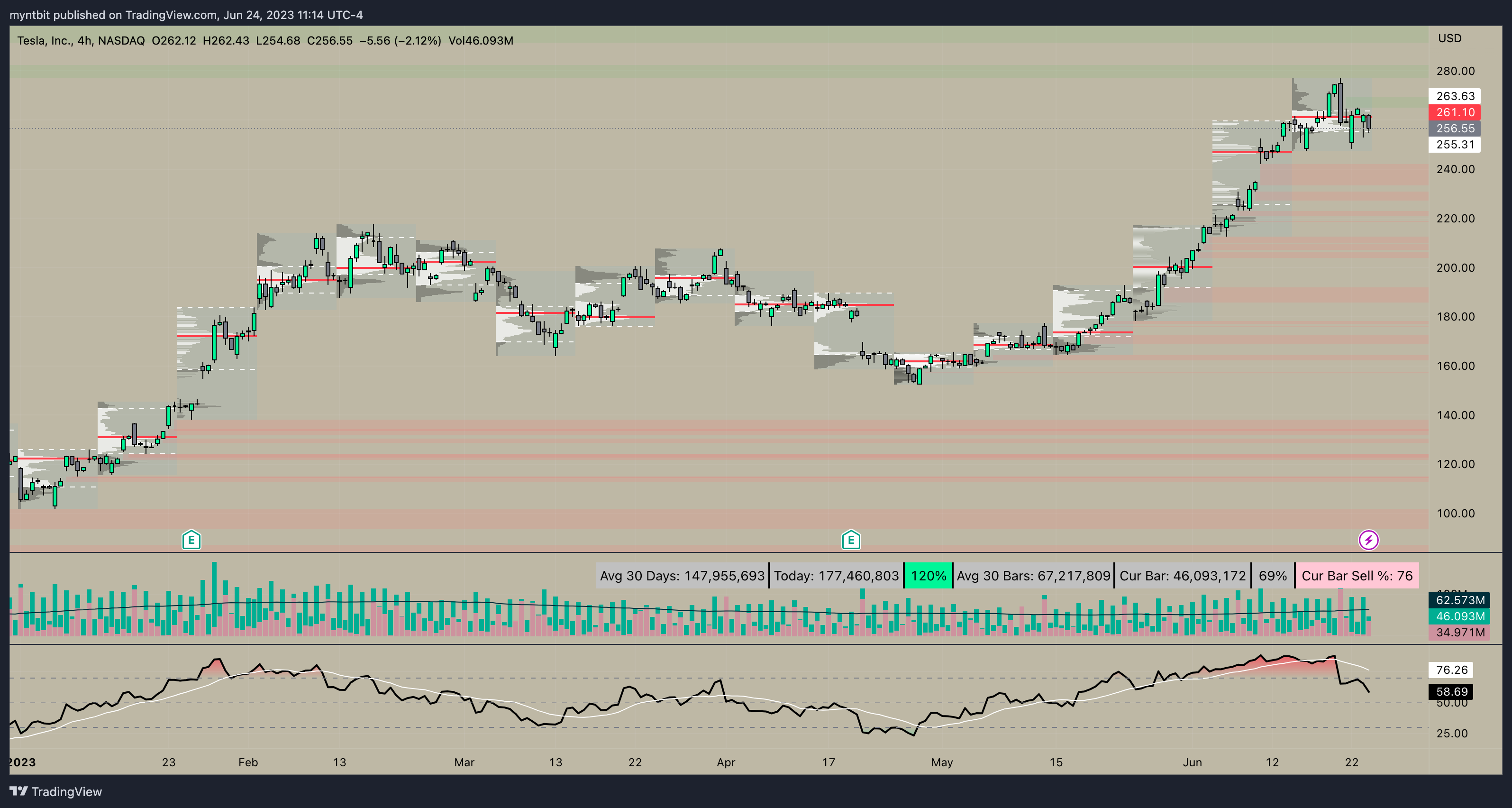Click the Feb date on time axis
The width and height of the screenshot is (1512, 808).
(x=248, y=762)
